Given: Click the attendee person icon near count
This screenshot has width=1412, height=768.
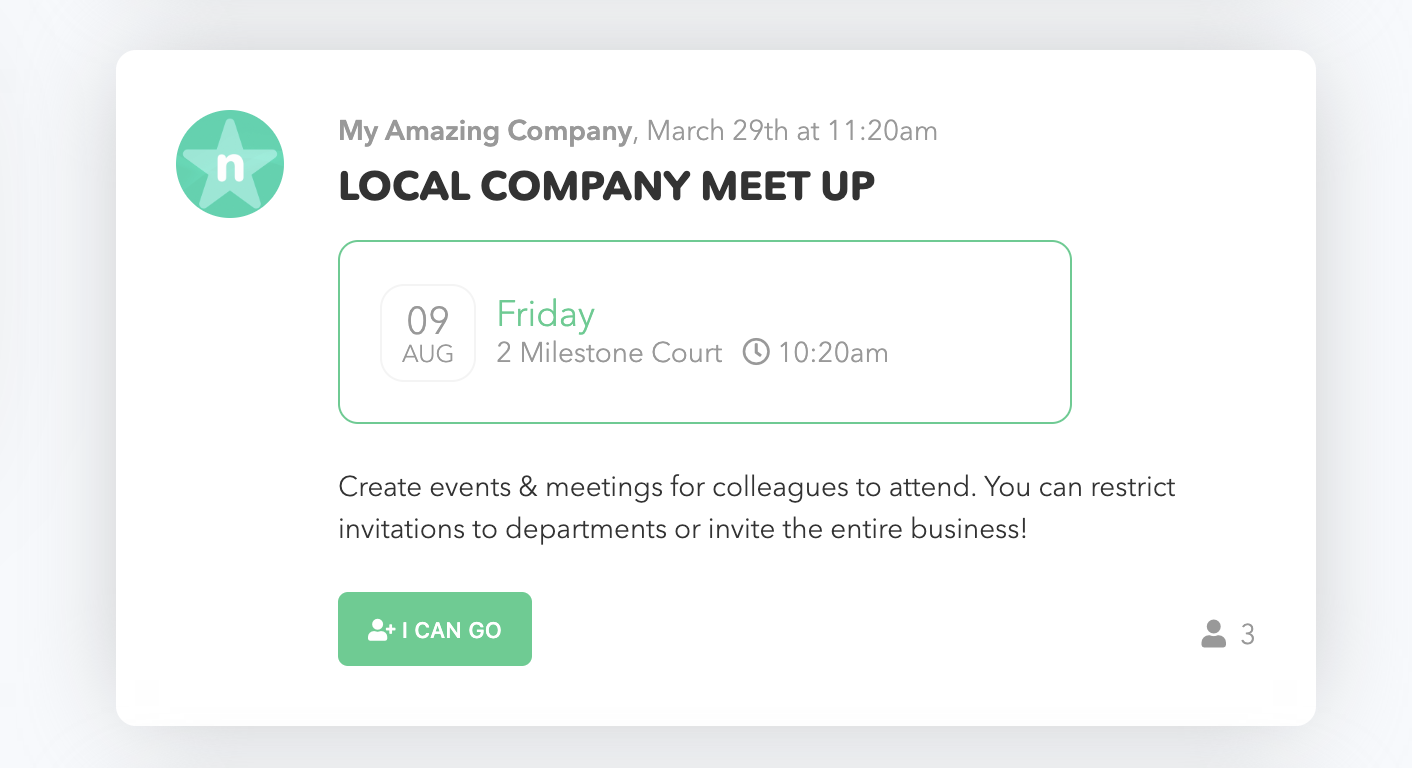Looking at the screenshot, I should tap(1213, 634).
